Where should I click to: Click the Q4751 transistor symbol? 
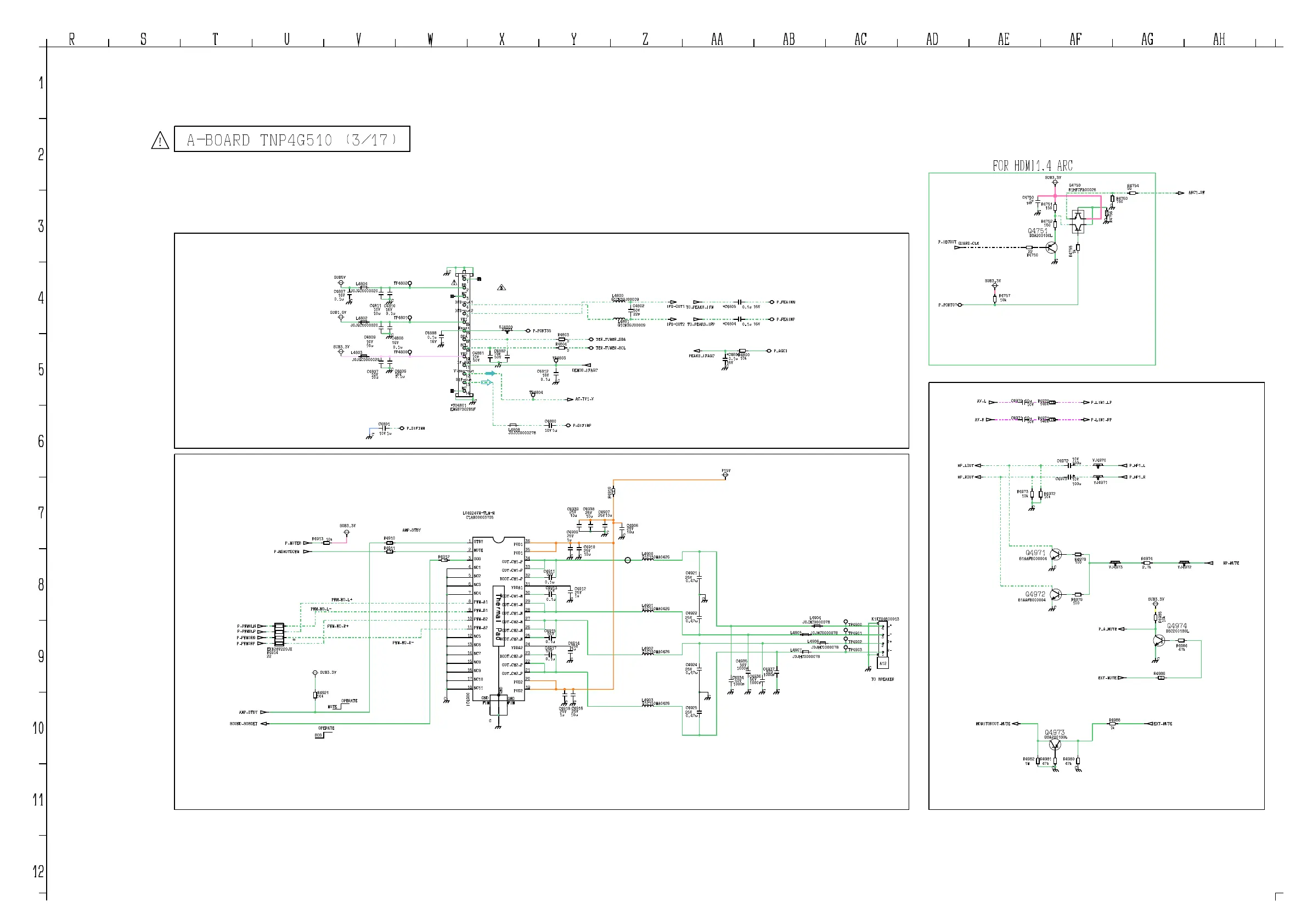point(1052,247)
